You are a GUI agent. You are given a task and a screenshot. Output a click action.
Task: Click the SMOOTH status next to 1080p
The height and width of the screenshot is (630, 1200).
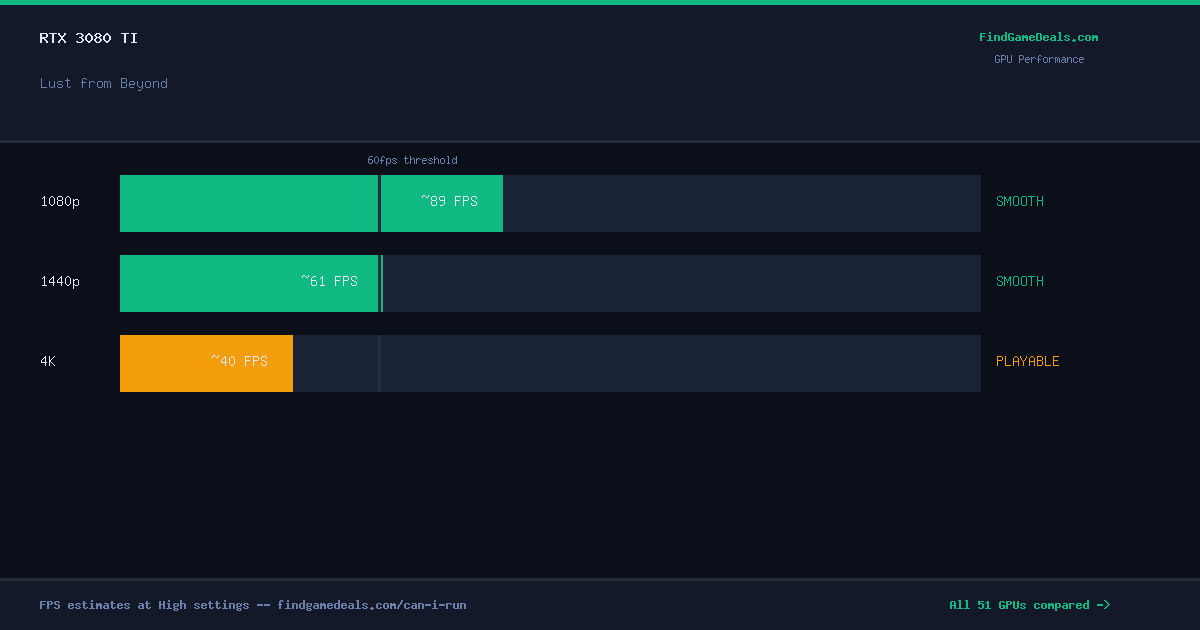coord(1020,201)
